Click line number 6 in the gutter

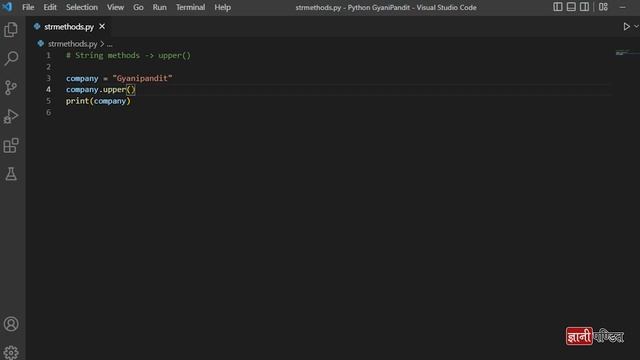click(x=48, y=112)
